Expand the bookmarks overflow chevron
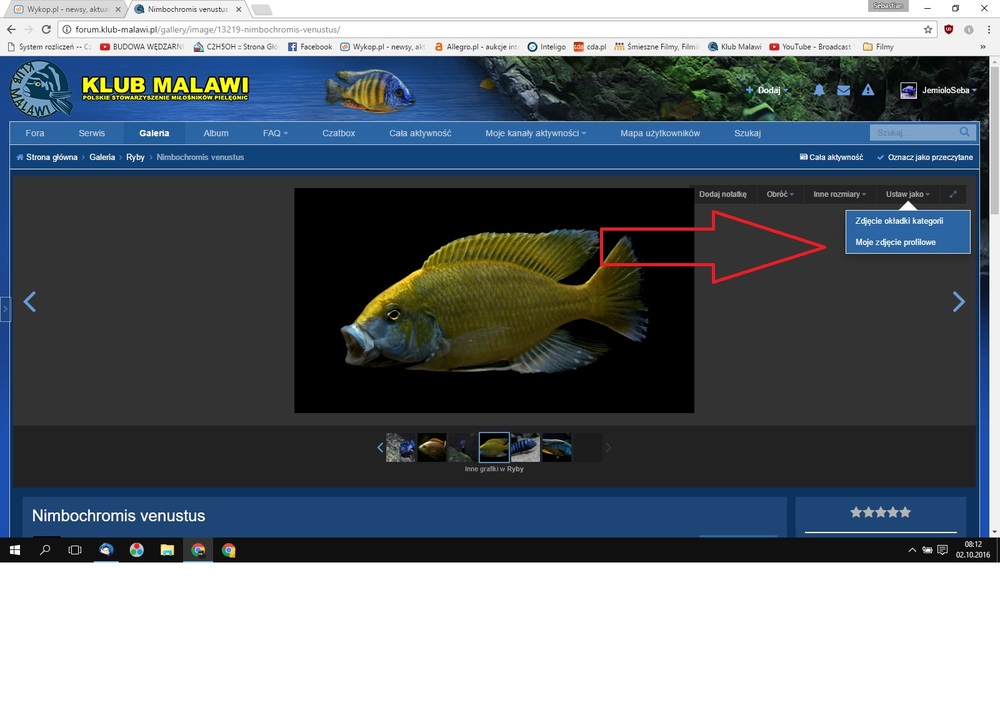1000x720 pixels. click(x=983, y=47)
